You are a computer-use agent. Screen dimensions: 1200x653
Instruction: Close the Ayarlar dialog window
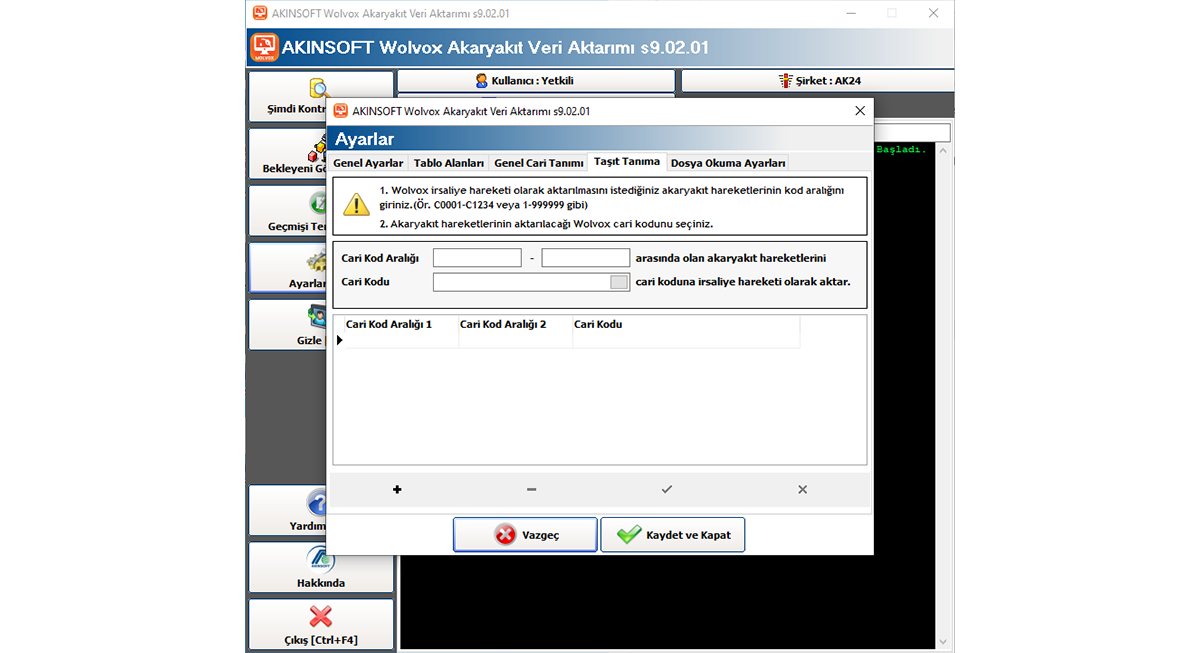(x=860, y=111)
